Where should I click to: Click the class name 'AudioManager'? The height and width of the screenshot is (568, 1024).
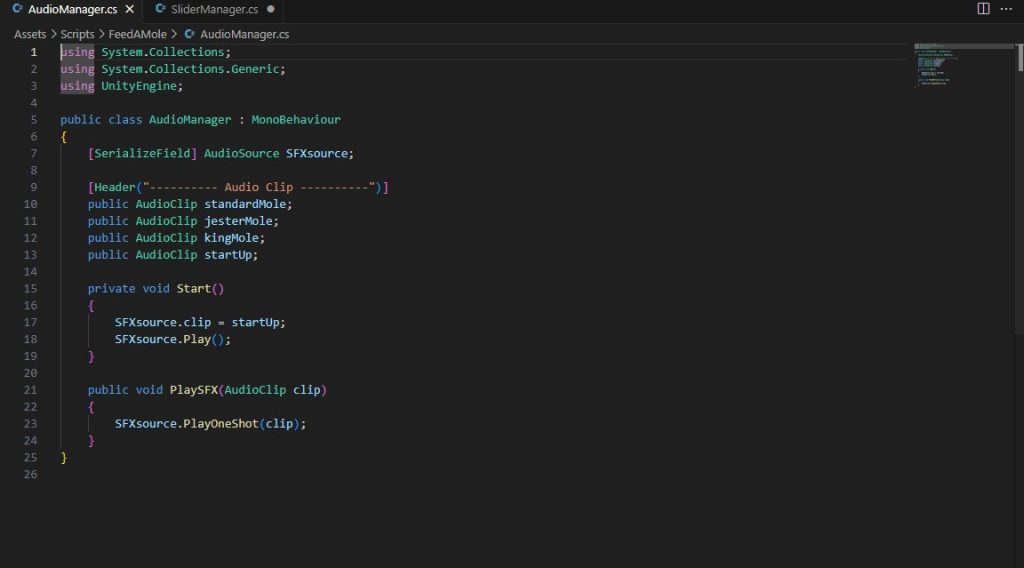click(x=190, y=119)
